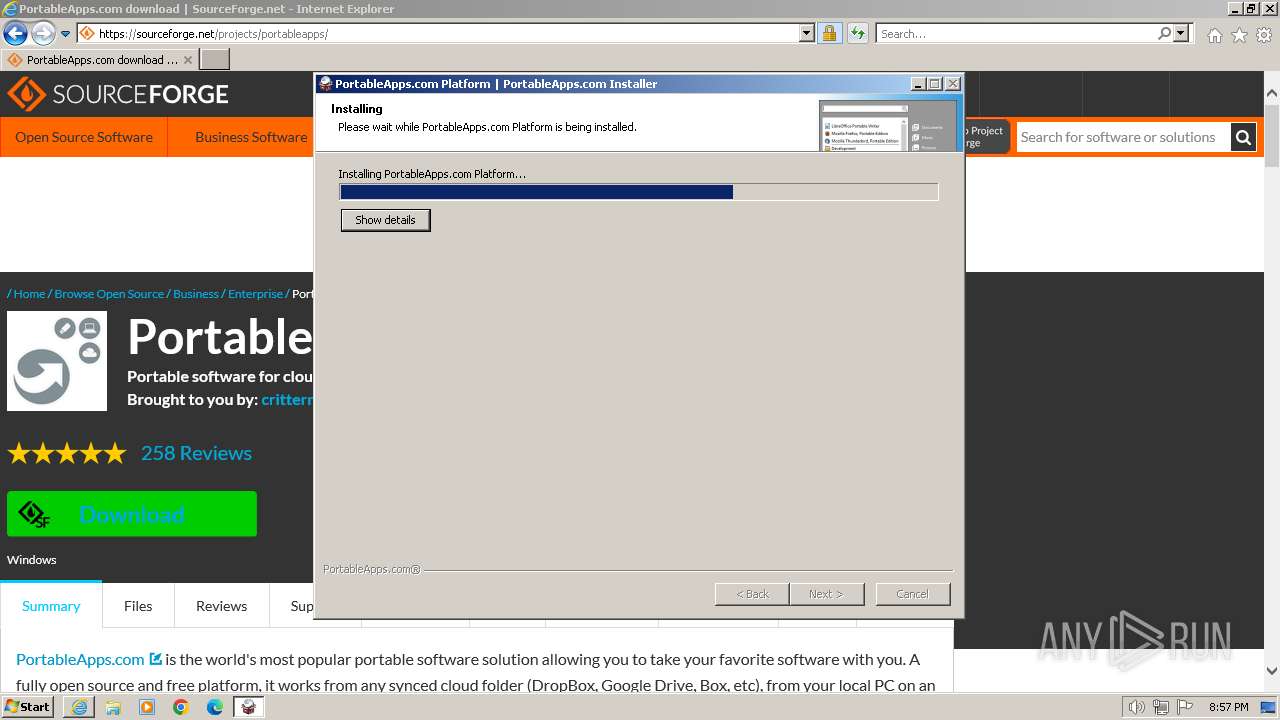Open File Explorer taskbar icon

tap(113, 707)
